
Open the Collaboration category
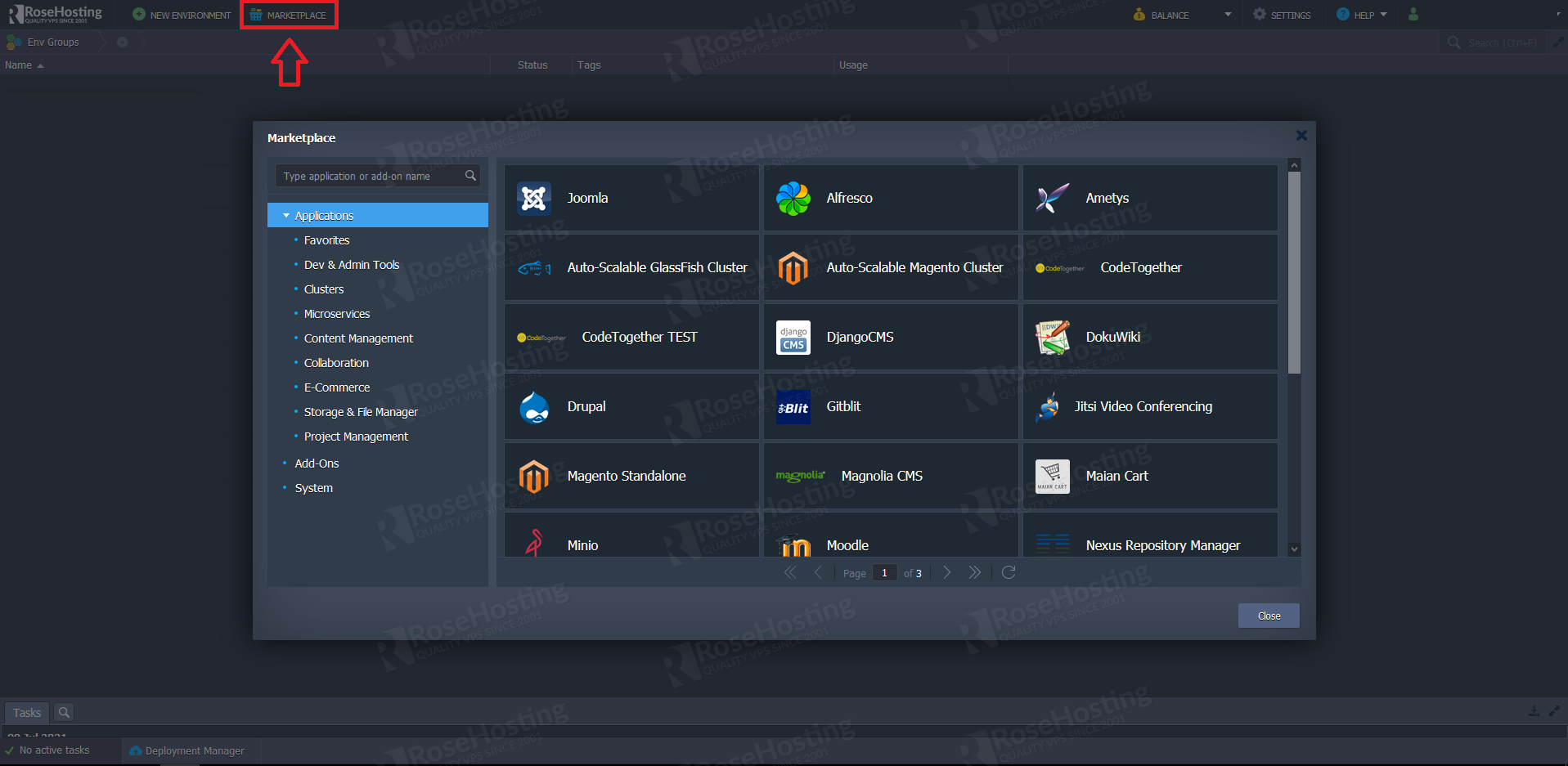tap(336, 363)
